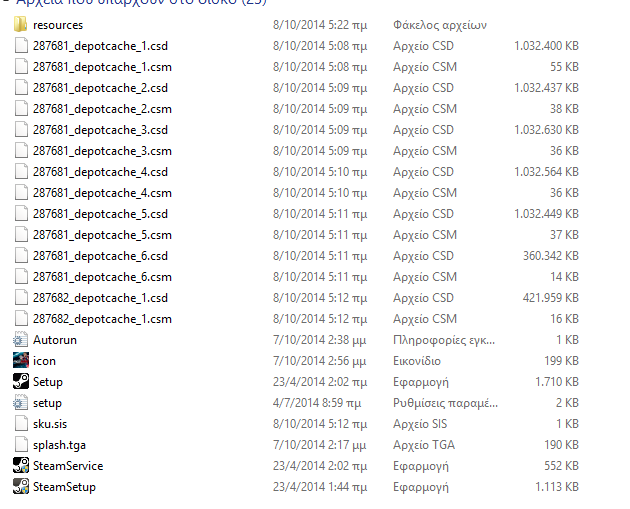Select the icon image file thumbnail
The height and width of the screenshot is (509, 630).
(20, 360)
